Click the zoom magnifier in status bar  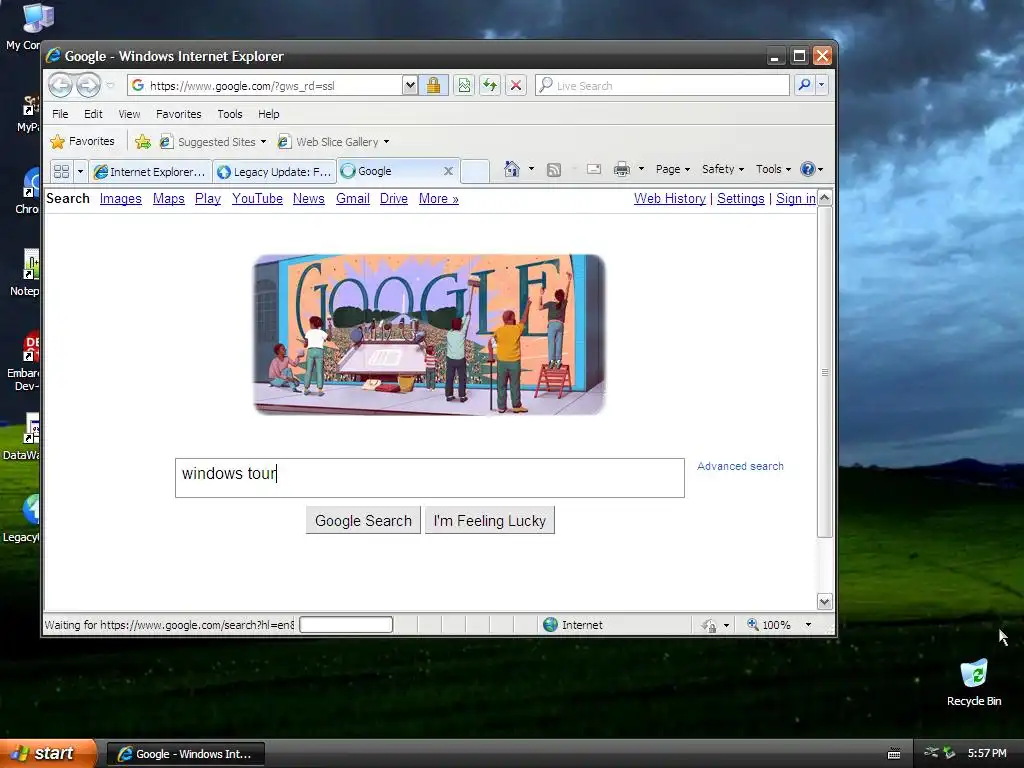[752, 624]
